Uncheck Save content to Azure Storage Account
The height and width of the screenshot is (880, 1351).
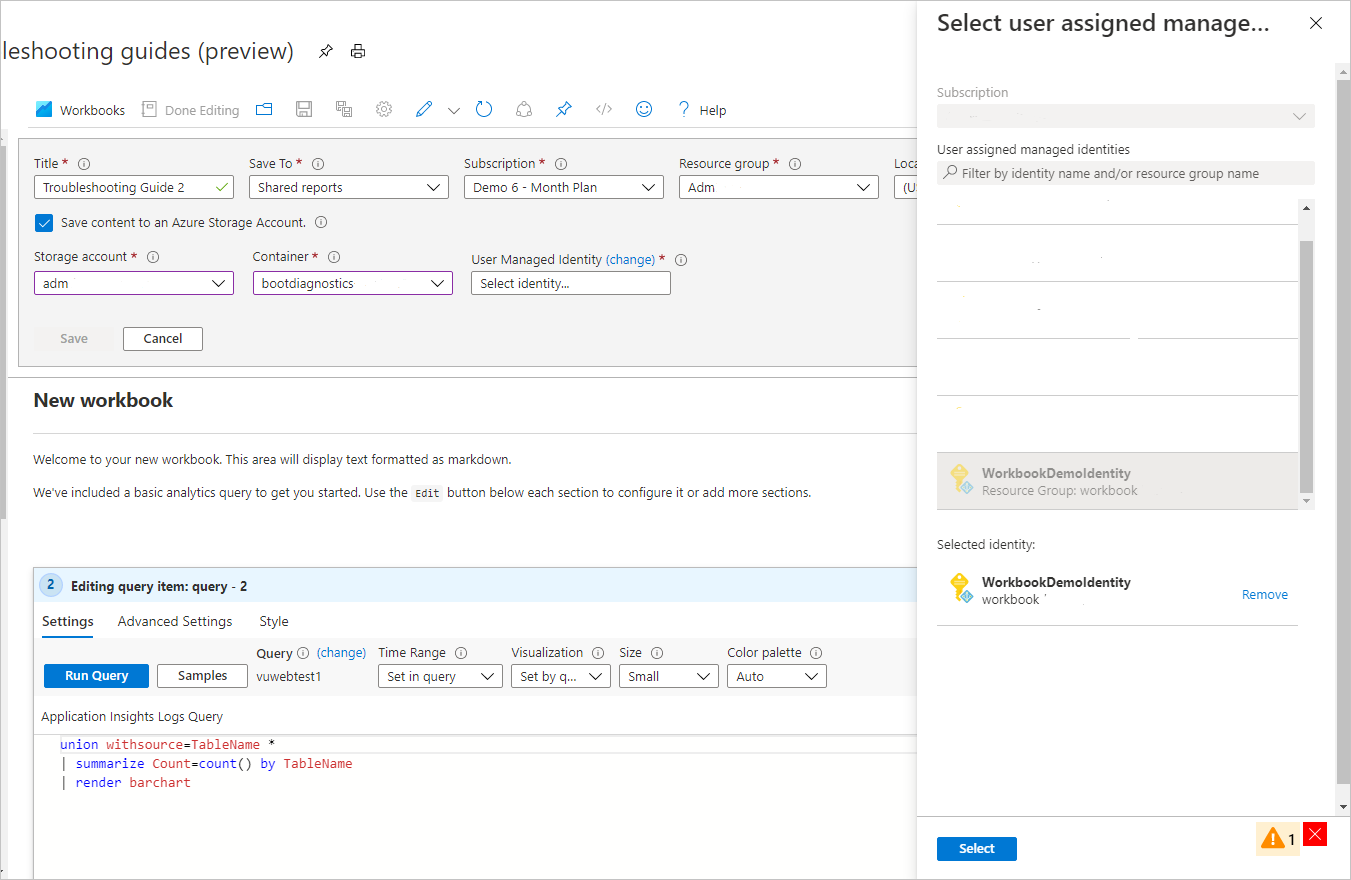(44, 223)
